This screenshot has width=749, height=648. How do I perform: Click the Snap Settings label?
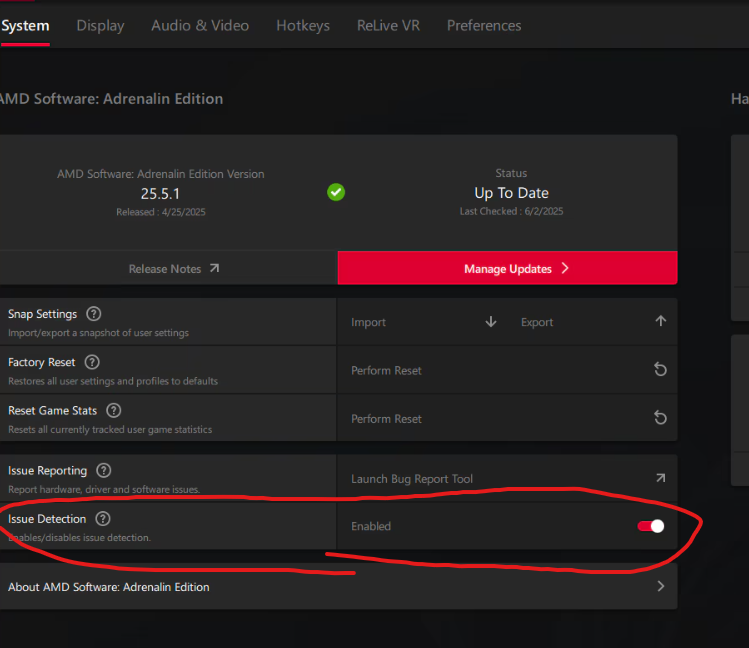click(43, 314)
